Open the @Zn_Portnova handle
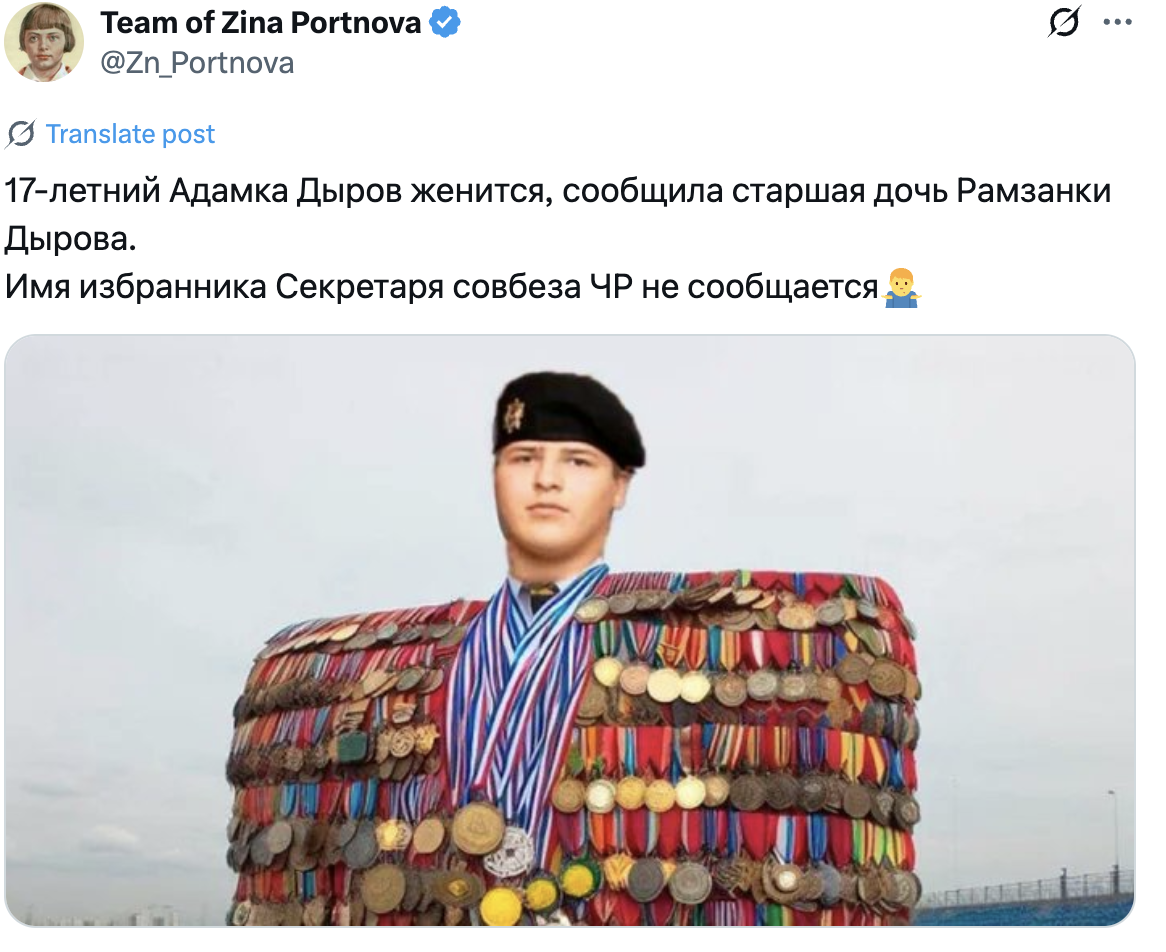Image resolution: width=1166 pixels, height=952 pixels. point(197,63)
